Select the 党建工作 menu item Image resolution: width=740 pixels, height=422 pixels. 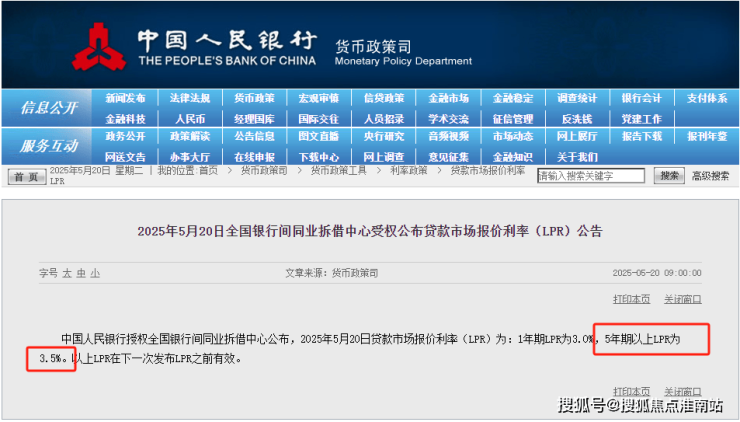[x=642, y=119]
